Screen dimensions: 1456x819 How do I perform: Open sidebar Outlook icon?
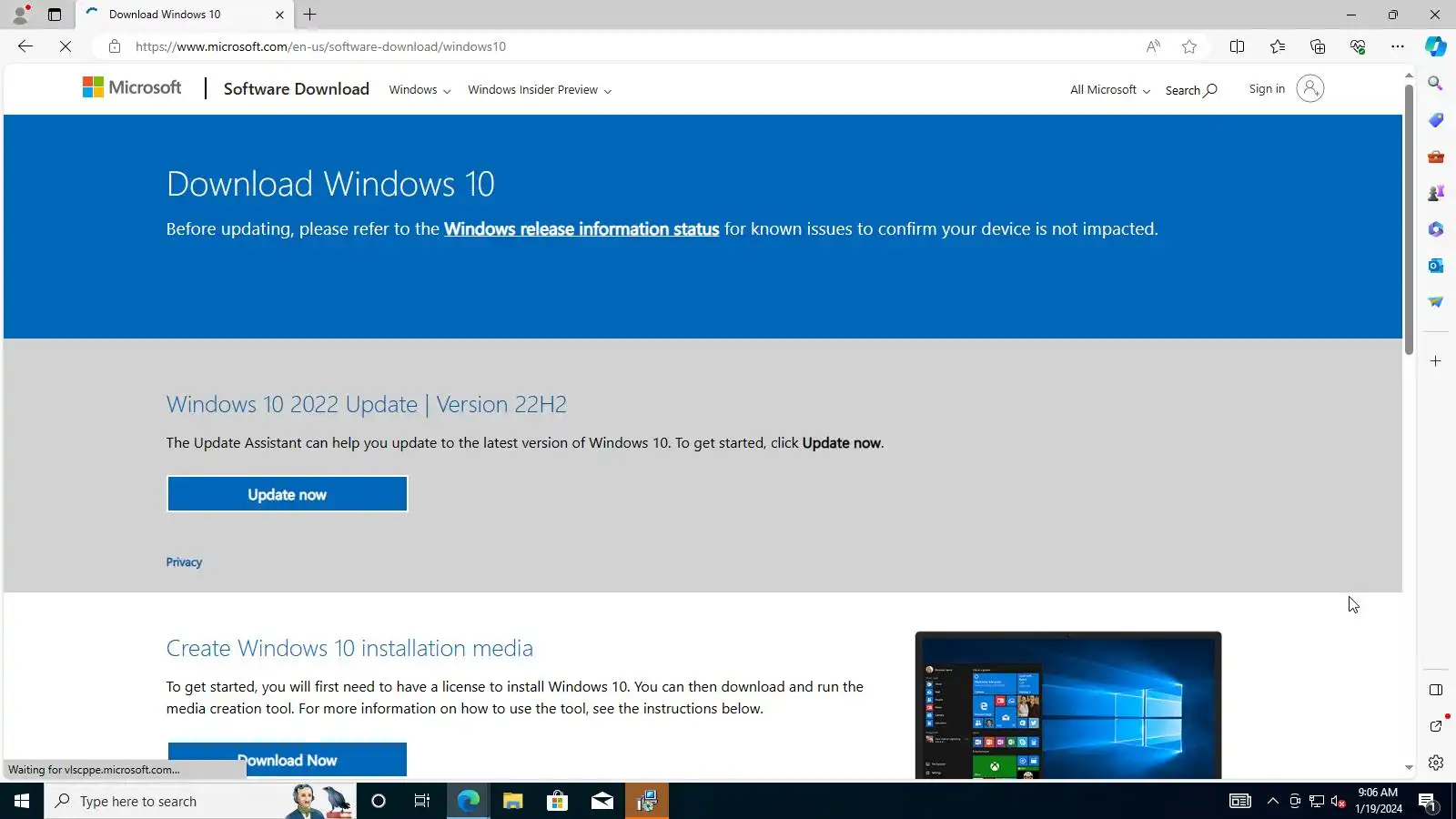pyautogui.click(x=1436, y=266)
